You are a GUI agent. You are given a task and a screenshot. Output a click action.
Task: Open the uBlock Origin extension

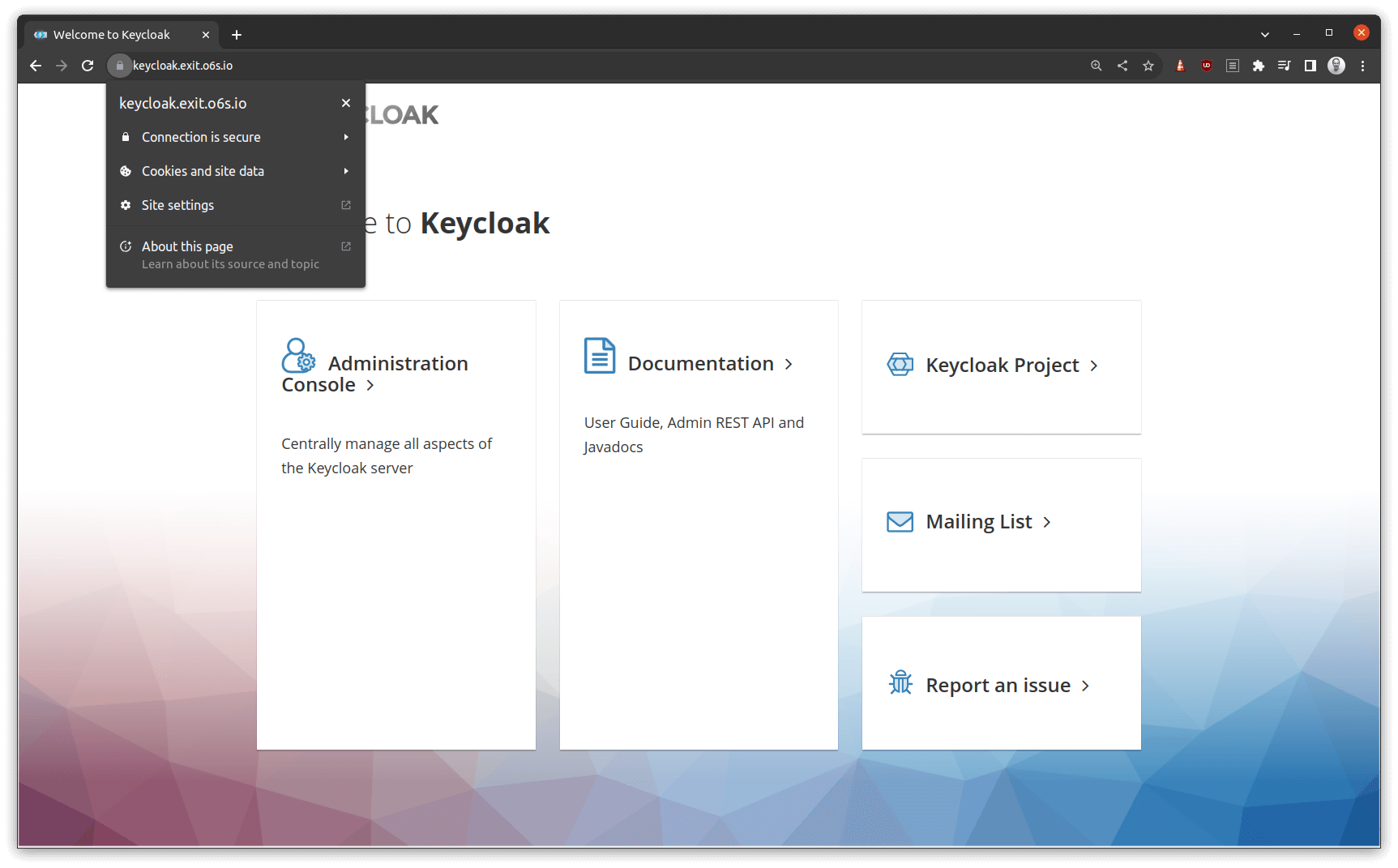pos(1207,66)
